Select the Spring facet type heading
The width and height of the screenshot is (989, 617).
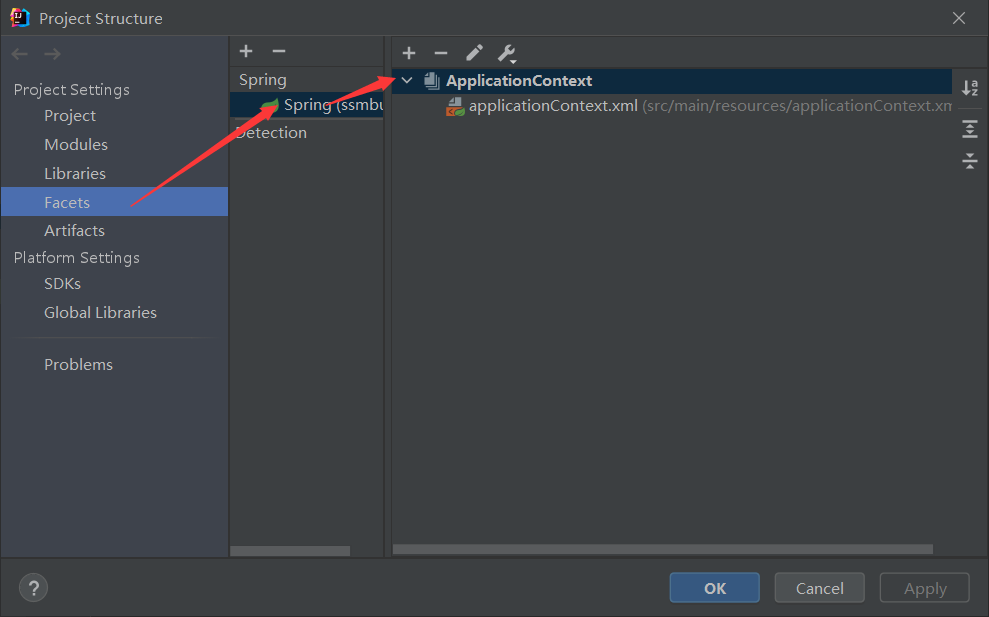[x=262, y=80]
